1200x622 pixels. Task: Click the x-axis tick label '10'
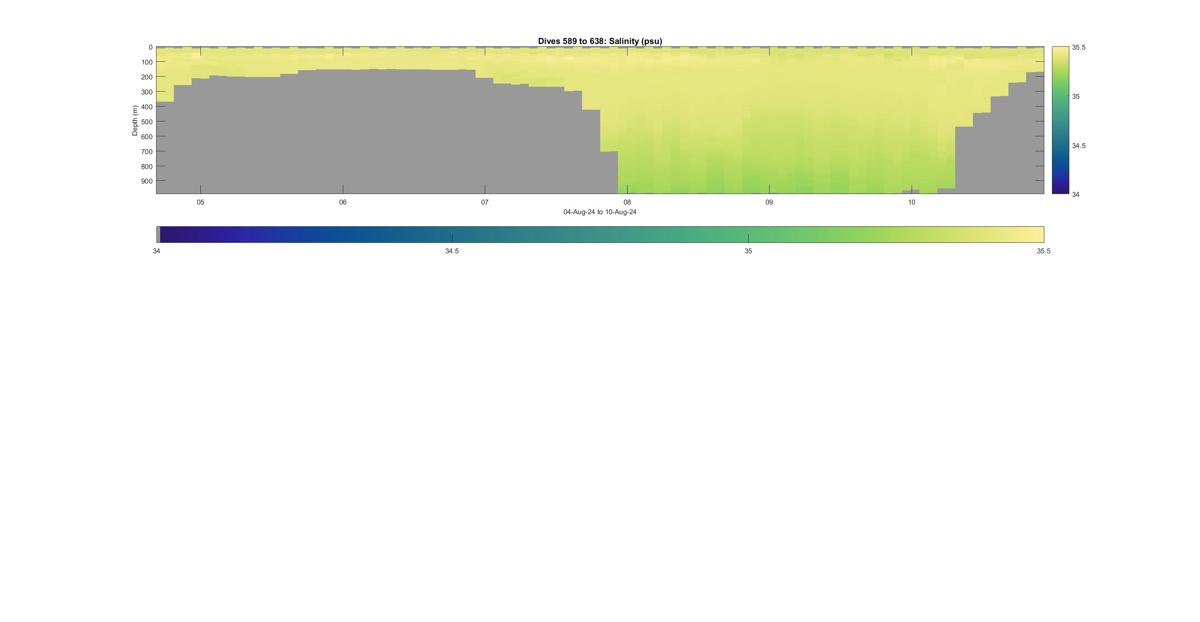[912, 202]
